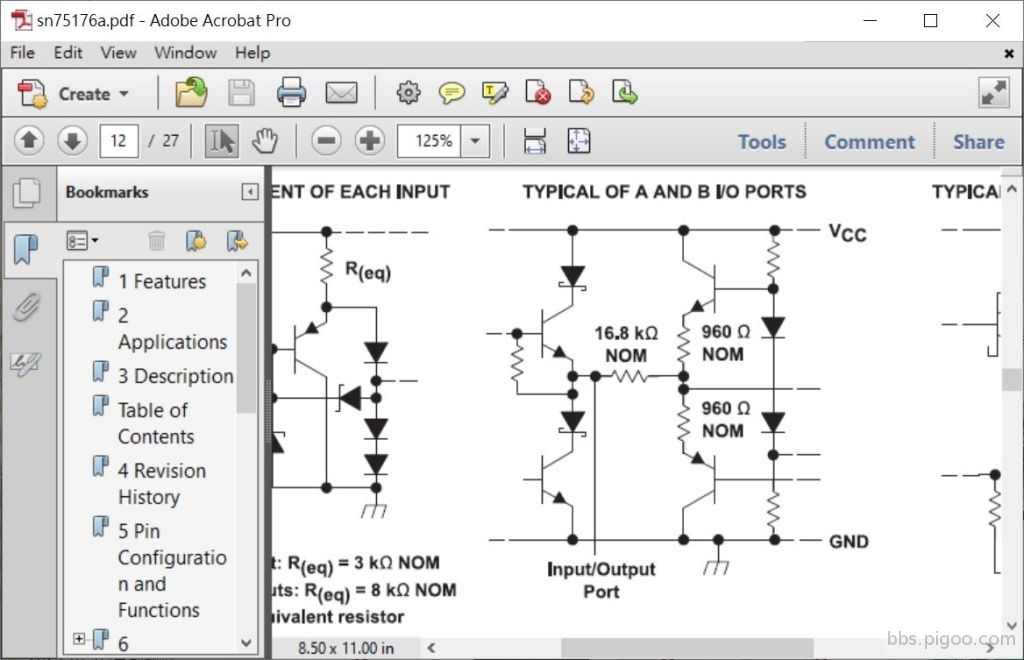Activate the Hand pan tool
The width and height of the screenshot is (1024, 660).
[x=265, y=140]
